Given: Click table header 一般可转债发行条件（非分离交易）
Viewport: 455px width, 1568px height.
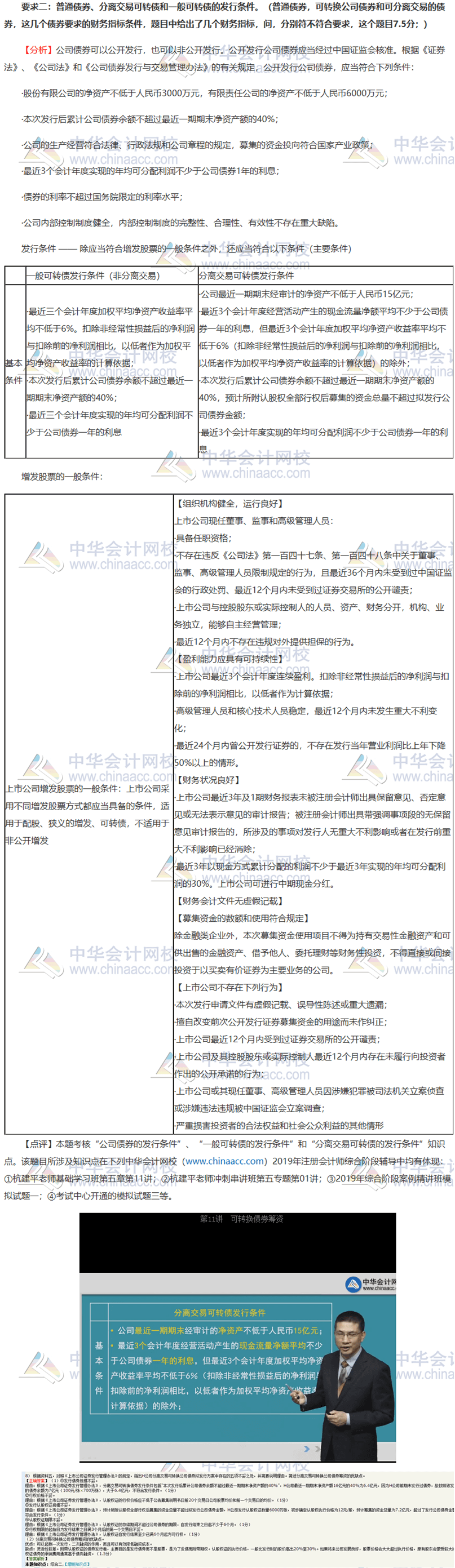Looking at the screenshot, I should [93, 276].
